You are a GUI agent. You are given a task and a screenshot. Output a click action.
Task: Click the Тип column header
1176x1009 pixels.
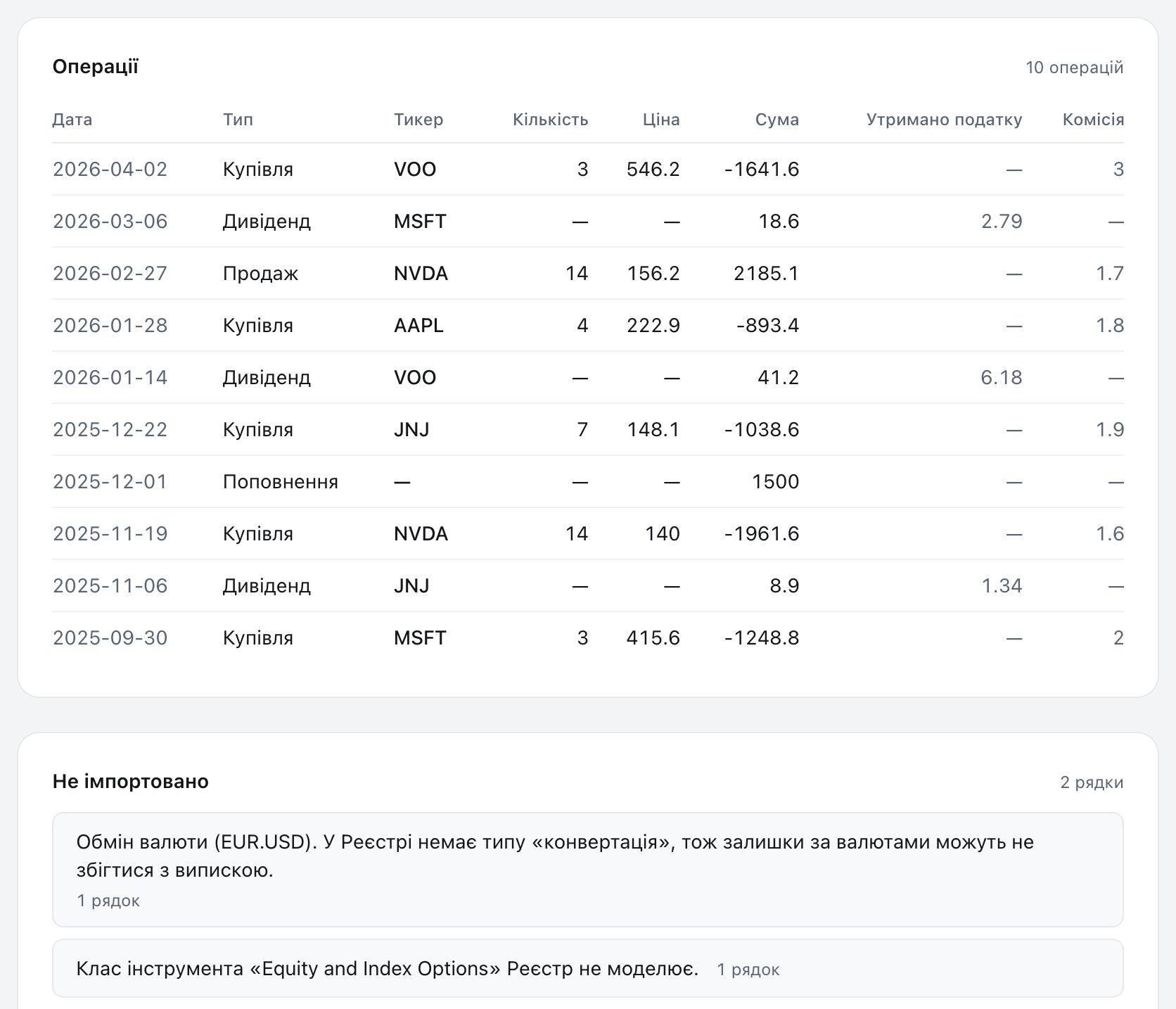(x=238, y=120)
